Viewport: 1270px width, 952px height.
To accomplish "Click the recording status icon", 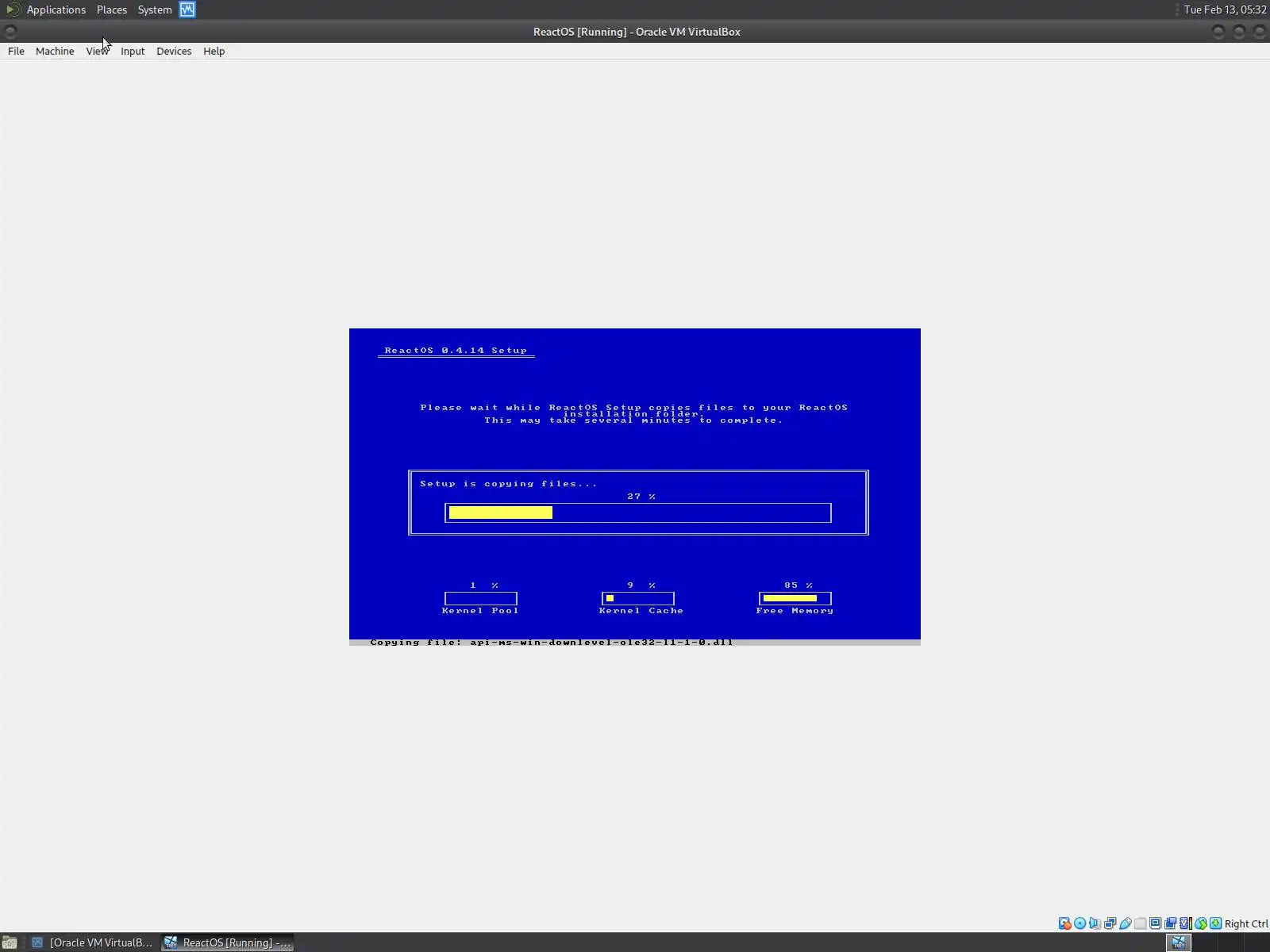I will [x=1171, y=923].
